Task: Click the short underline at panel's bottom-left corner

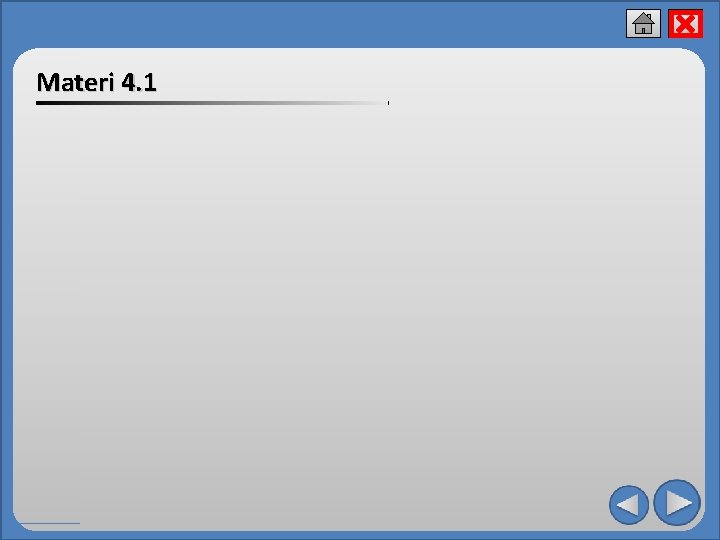Action: tap(50, 523)
